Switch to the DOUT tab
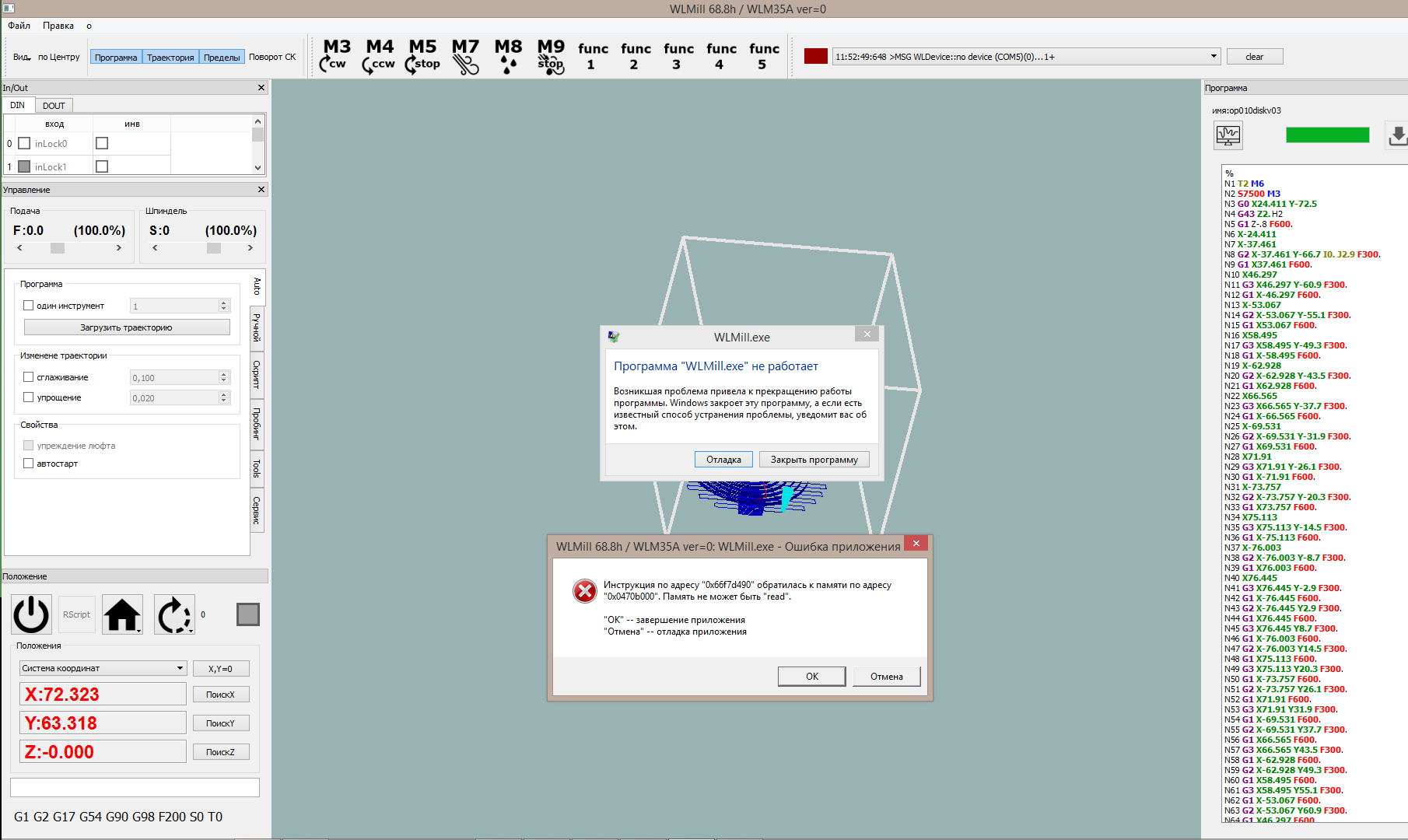The image size is (1408, 840). click(x=54, y=106)
